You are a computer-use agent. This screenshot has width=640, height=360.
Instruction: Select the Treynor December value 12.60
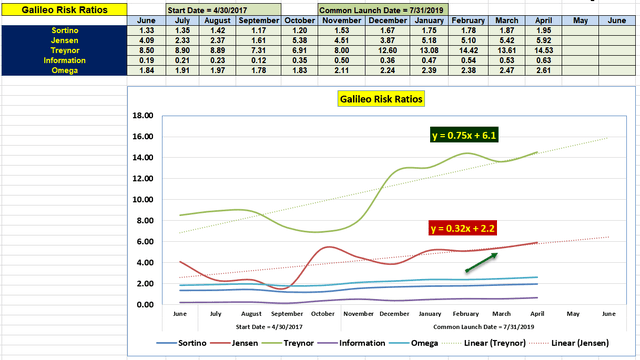coord(387,50)
